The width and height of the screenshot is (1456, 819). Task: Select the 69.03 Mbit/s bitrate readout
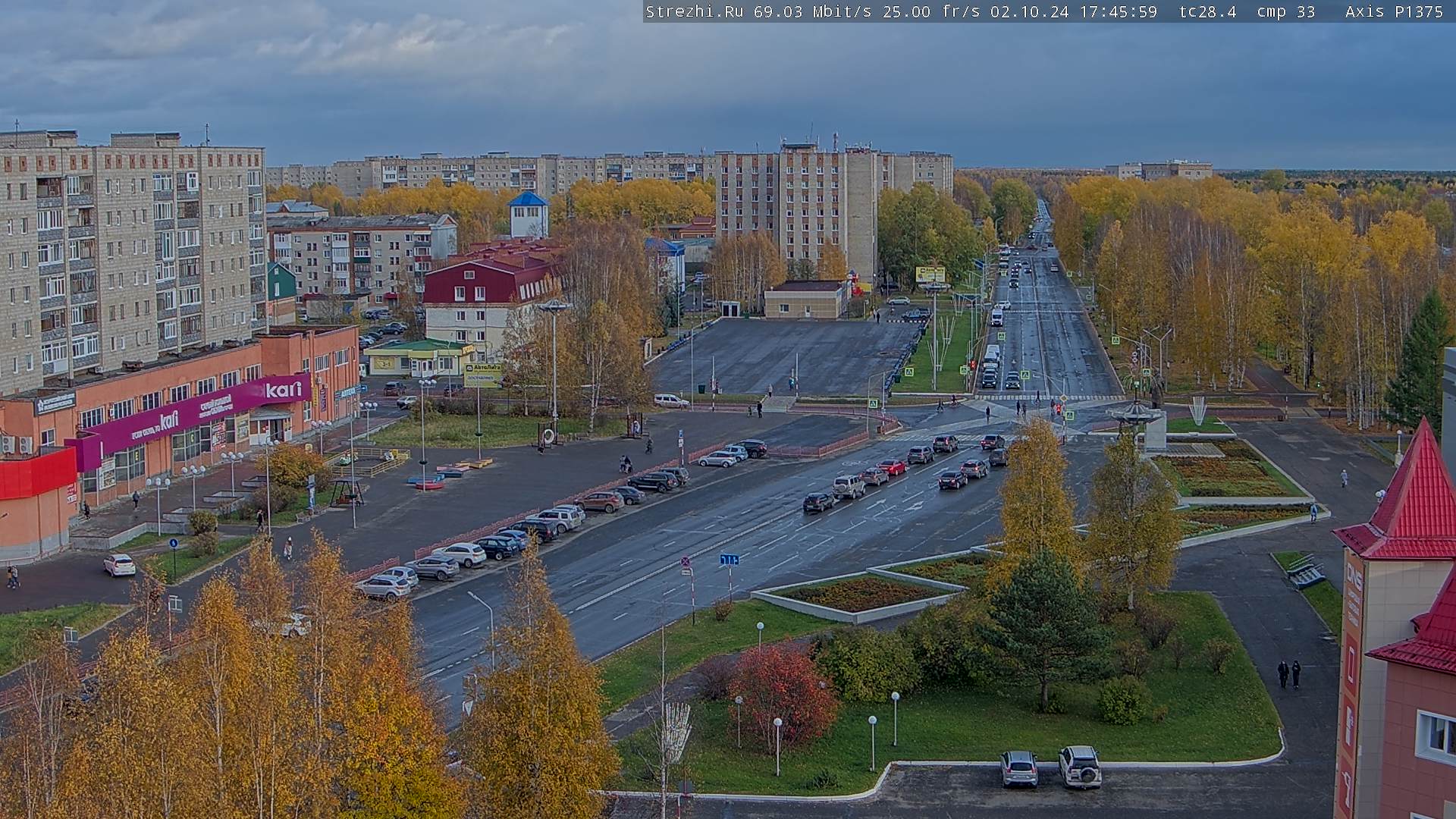[x=811, y=11]
